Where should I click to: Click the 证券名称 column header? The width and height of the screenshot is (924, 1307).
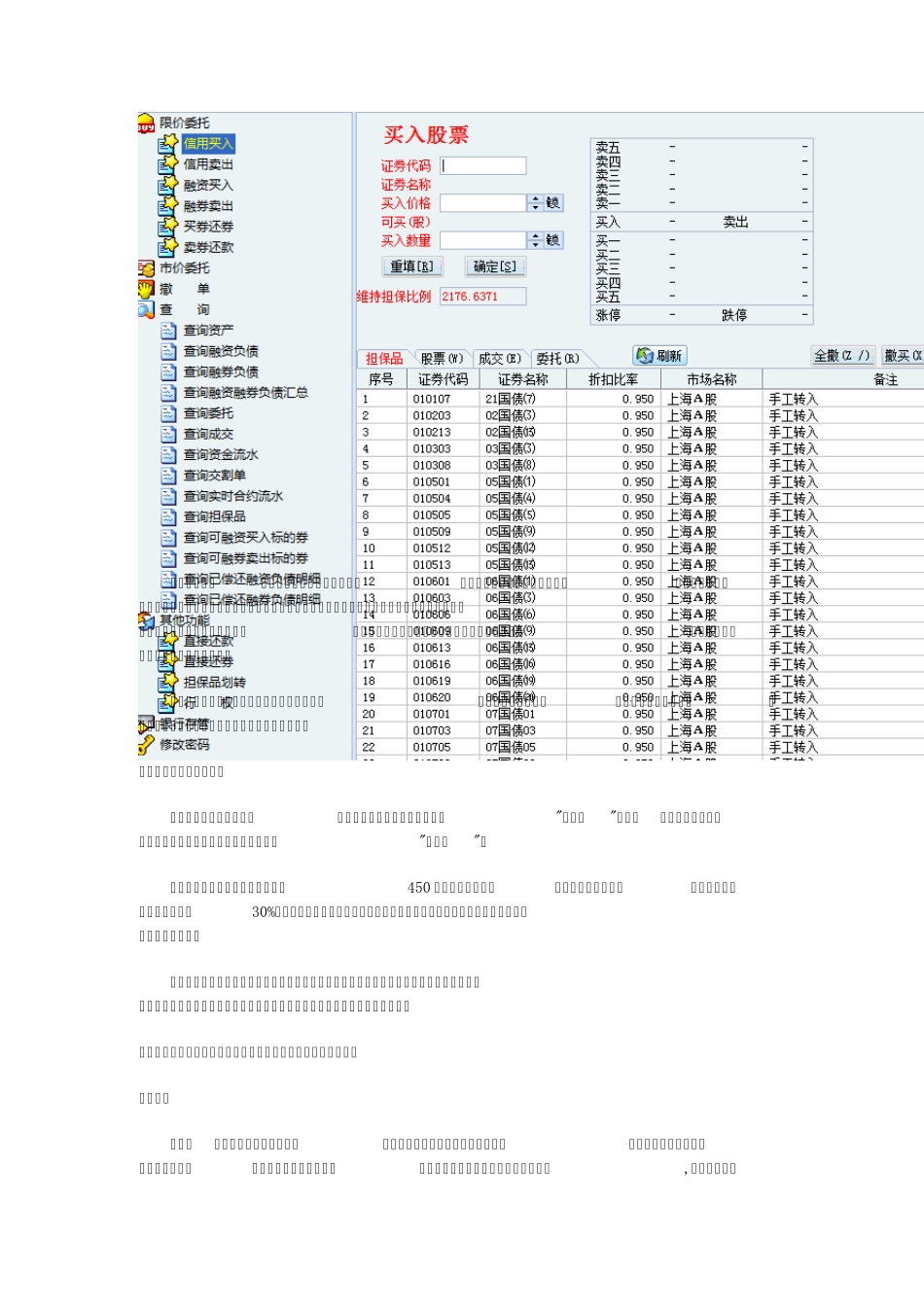point(522,379)
